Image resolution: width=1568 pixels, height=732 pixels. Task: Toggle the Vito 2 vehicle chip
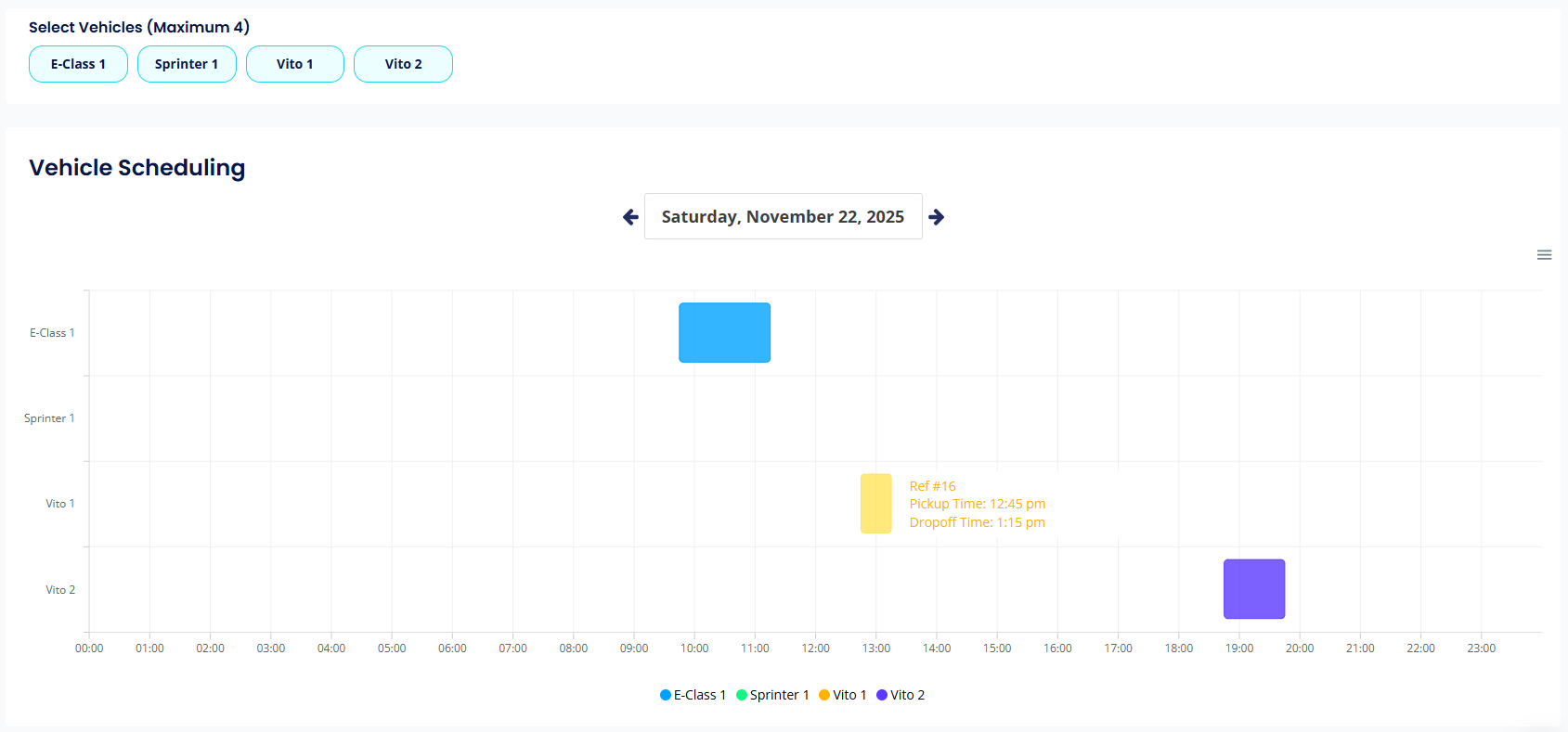pyautogui.click(x=403, y=64)
